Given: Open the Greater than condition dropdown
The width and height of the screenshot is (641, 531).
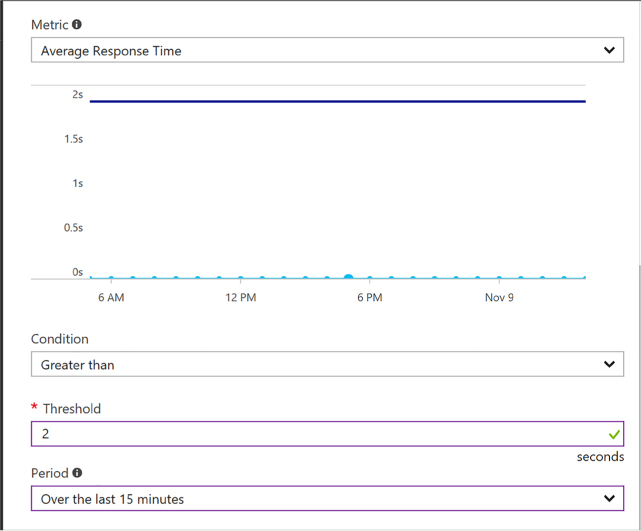Looking at the screenshot, I should pyautogui.click(x=327, y=364).
